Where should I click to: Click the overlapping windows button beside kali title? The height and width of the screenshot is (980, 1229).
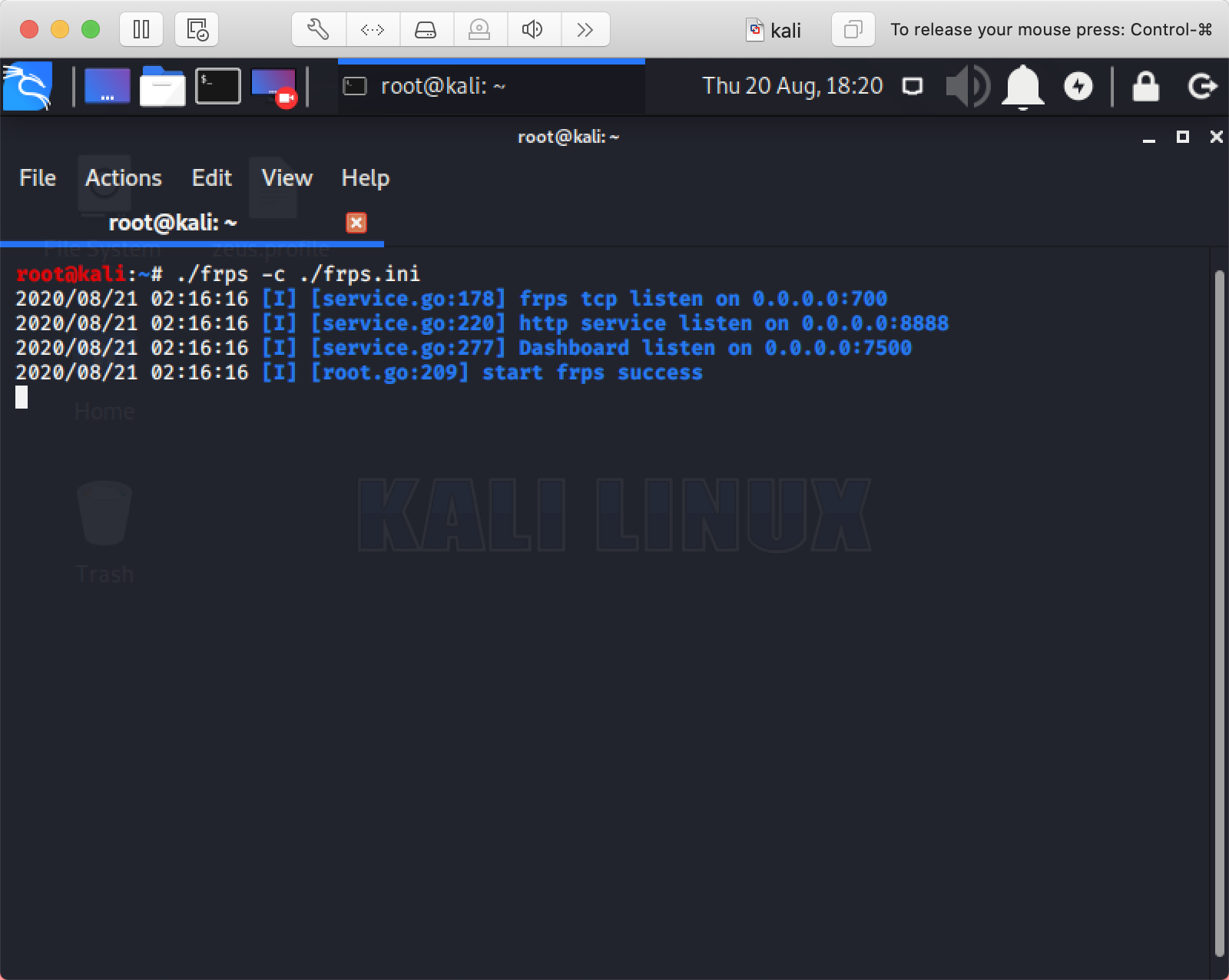click(x=853, y=29)
